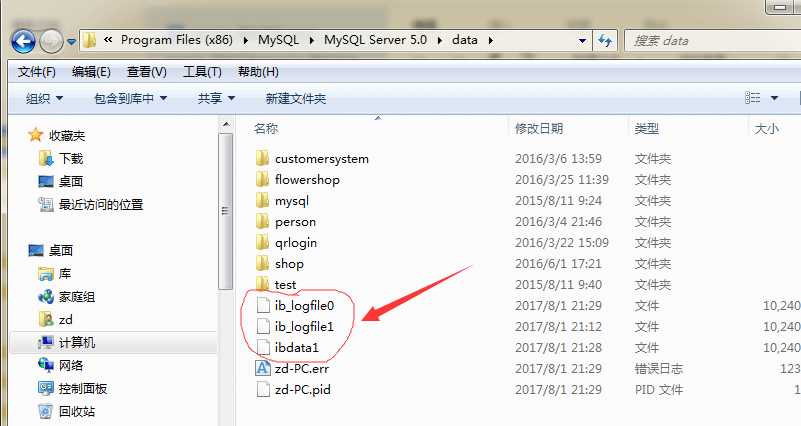Select the test folder icon
The image size is (801, 426).
click(x=263, y=283)
